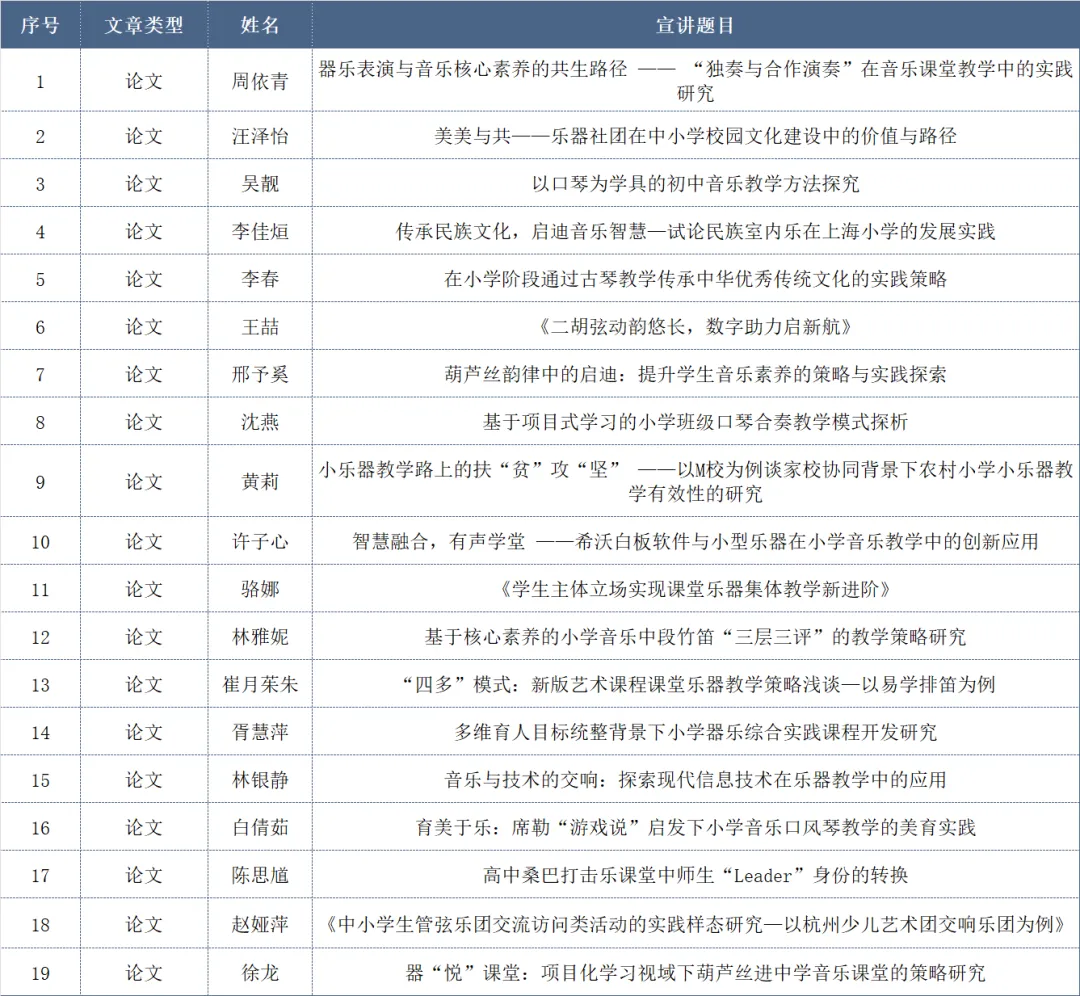The width and height of the screenshot is (1080, 996).
Task: Click 论文 in row 18
Action: pos(144,924)
